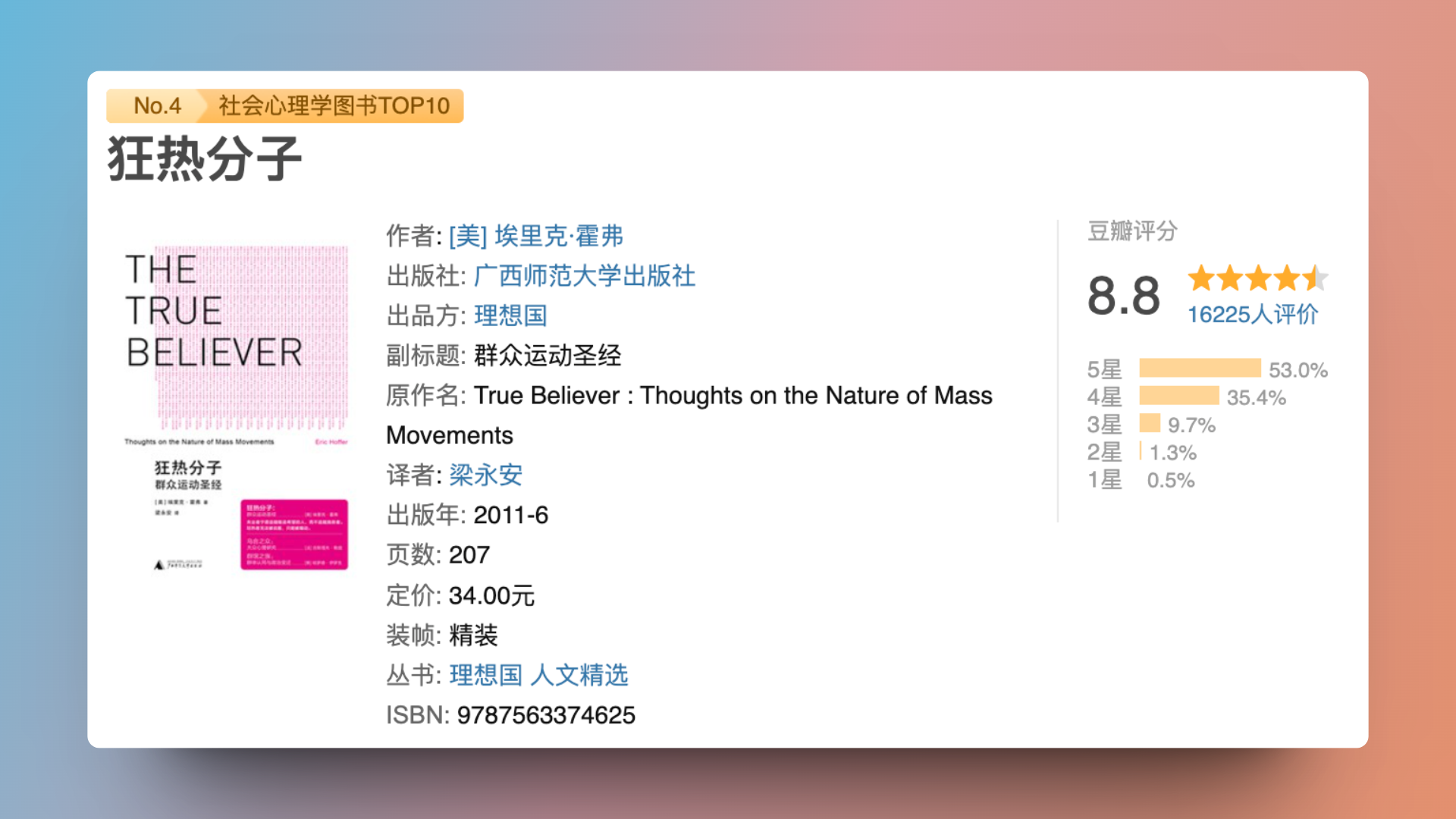The width and height of the screenshot is (1456, 819).
Task: Click the 4星 rating bar
Action: [1178, 396]
